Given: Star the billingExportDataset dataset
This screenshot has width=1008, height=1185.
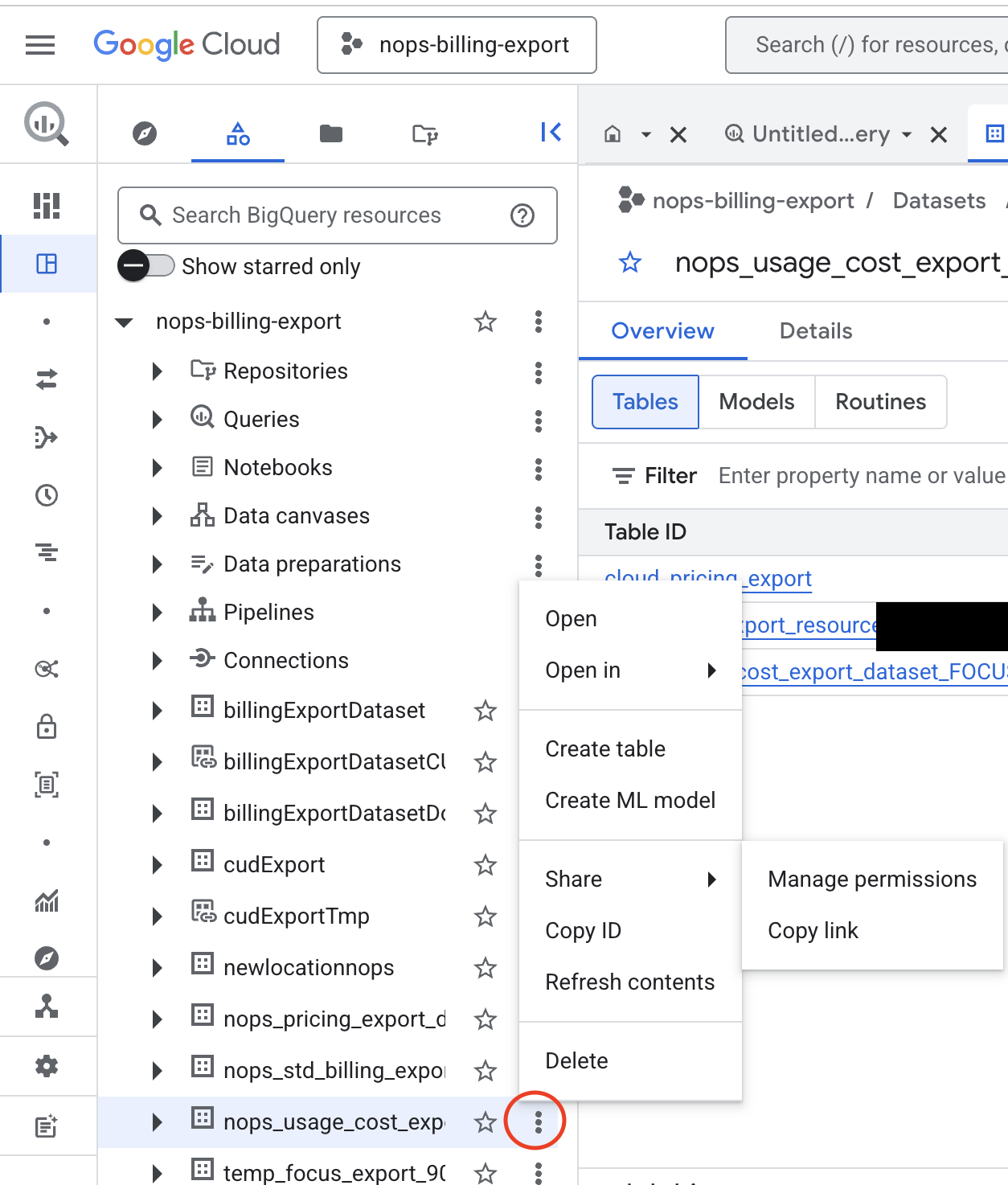Looking at the screenshot, I should pyautogui.click(x=486, y=711).
